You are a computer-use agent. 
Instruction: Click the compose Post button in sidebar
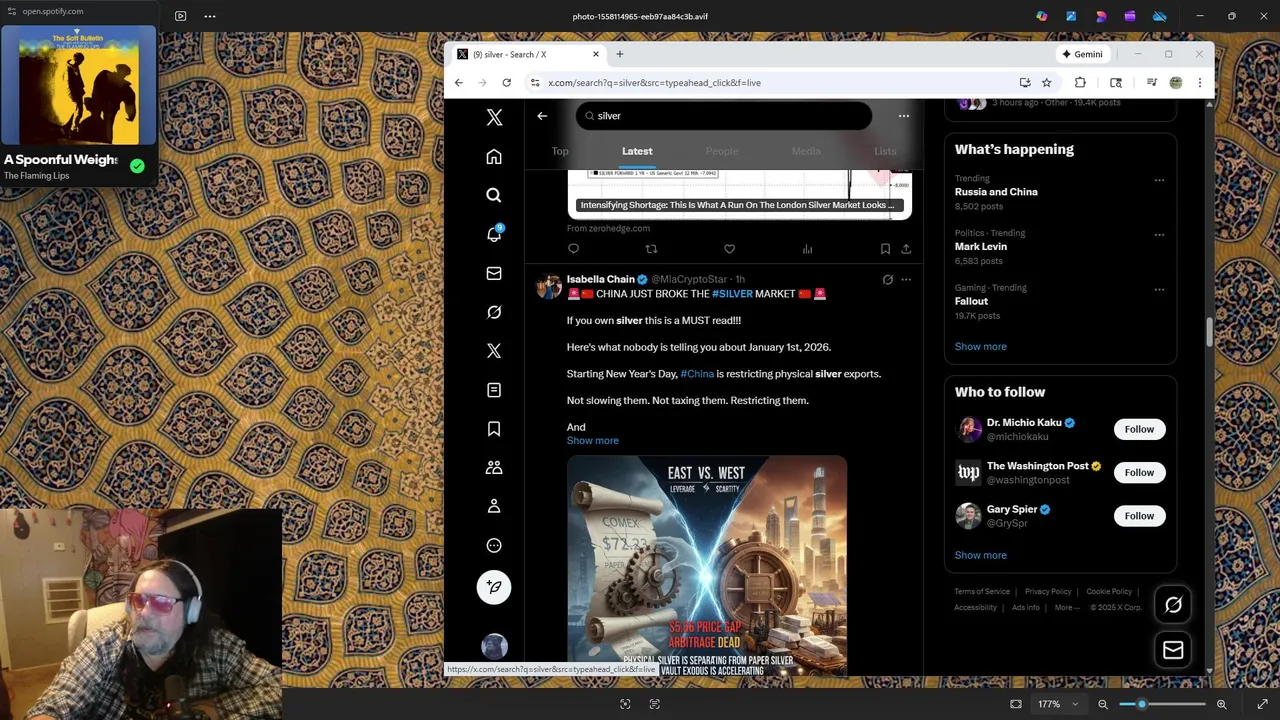click(x=494, y=587)
